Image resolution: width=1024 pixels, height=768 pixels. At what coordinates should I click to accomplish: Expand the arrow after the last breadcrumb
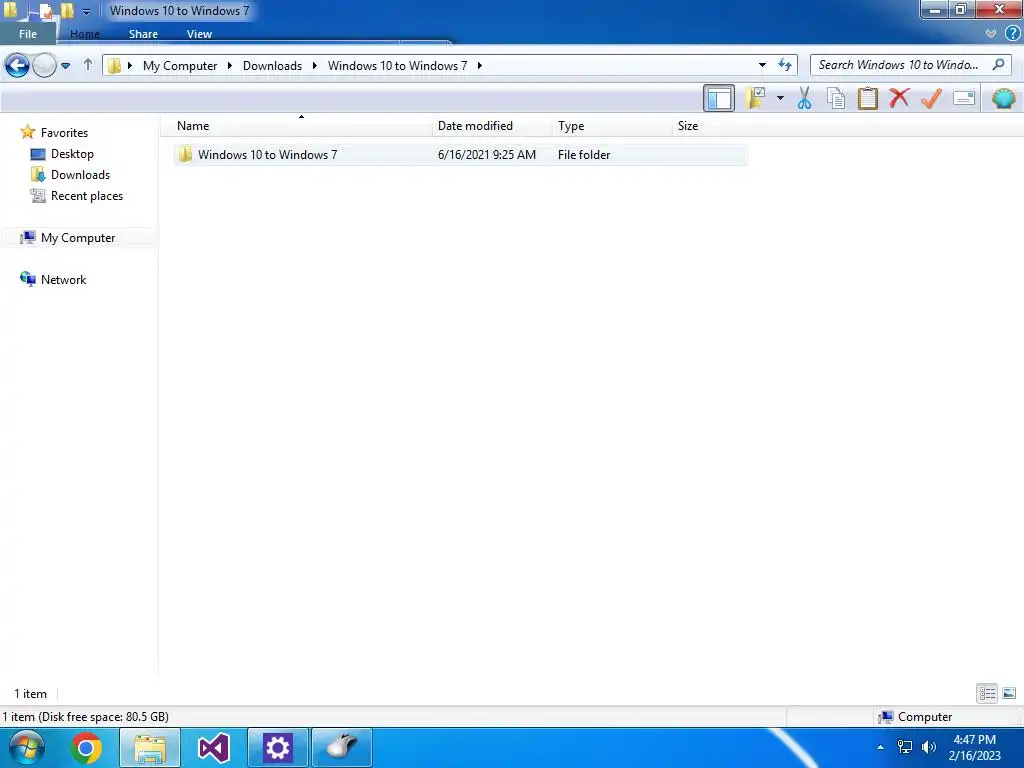479,65
